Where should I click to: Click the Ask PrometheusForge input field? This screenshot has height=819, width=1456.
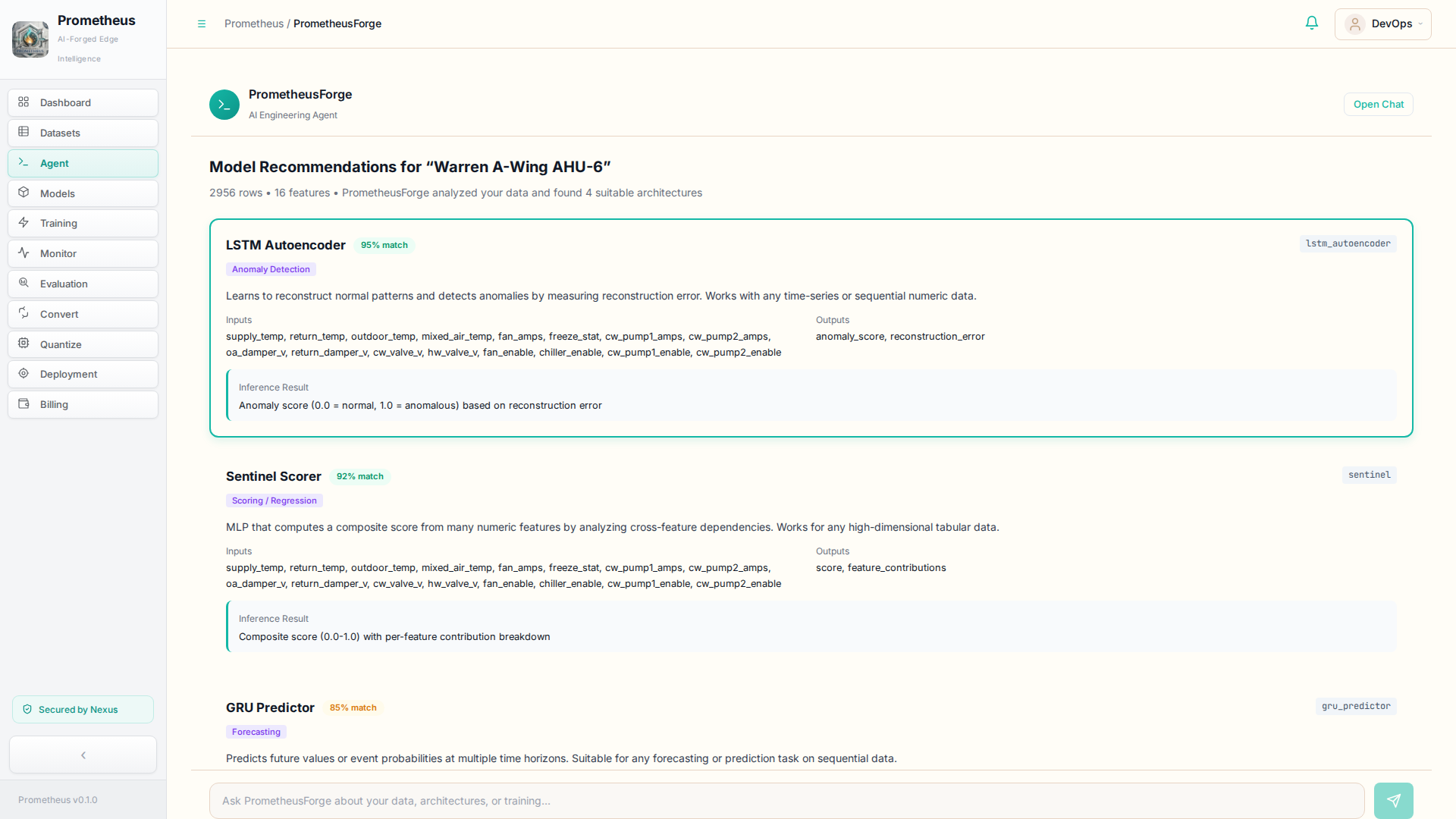786,800
